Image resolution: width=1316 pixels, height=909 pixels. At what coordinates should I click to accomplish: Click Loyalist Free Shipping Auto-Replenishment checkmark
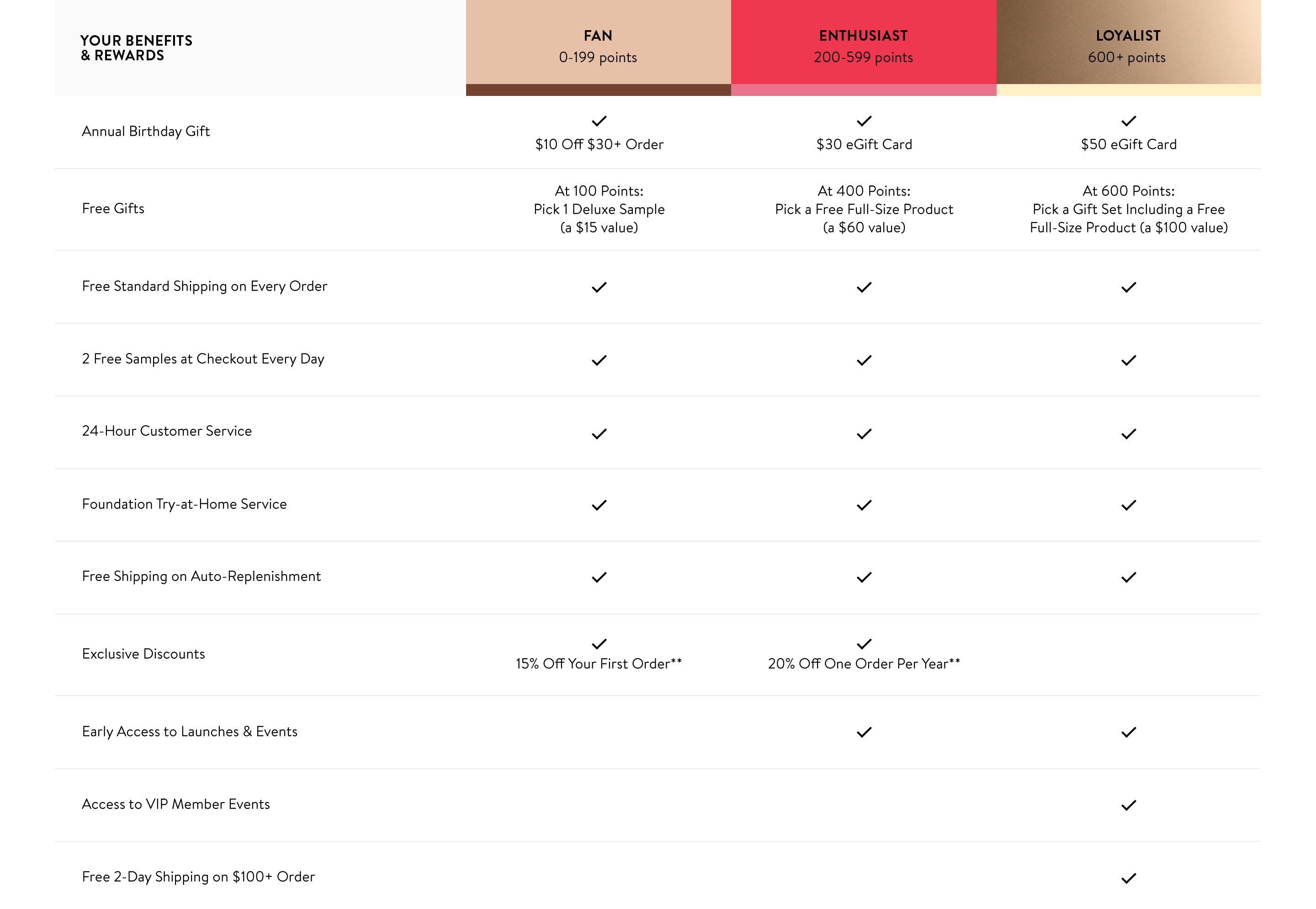tap(1128, 577)
